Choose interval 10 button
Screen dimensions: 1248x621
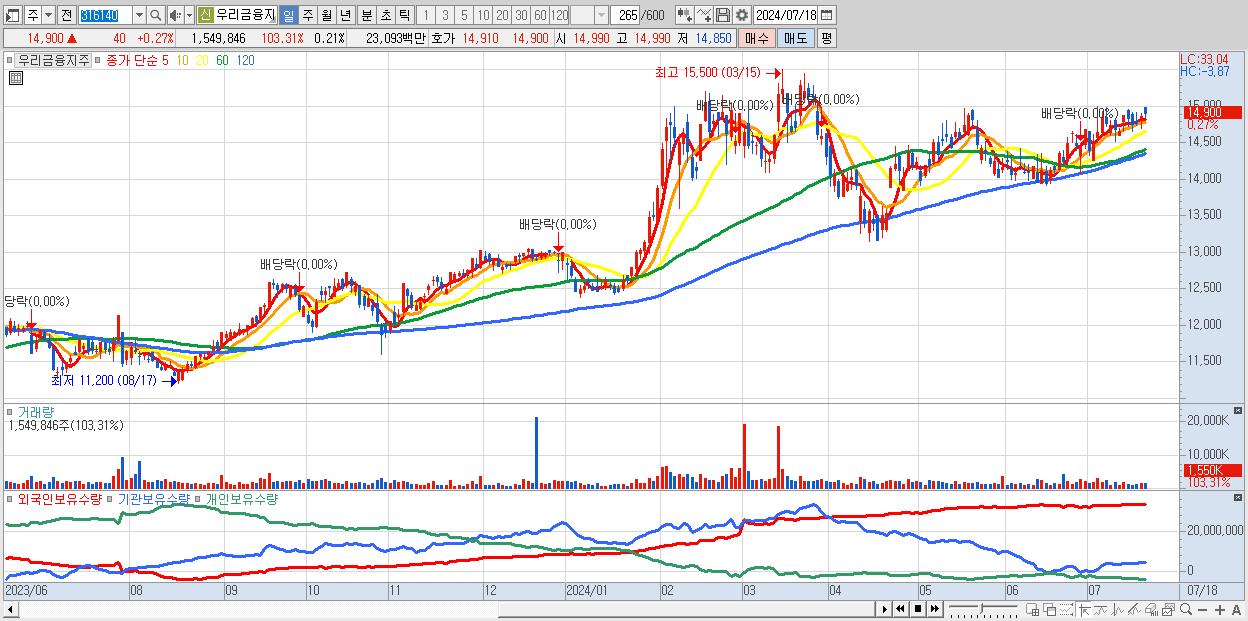click(483, 15)
